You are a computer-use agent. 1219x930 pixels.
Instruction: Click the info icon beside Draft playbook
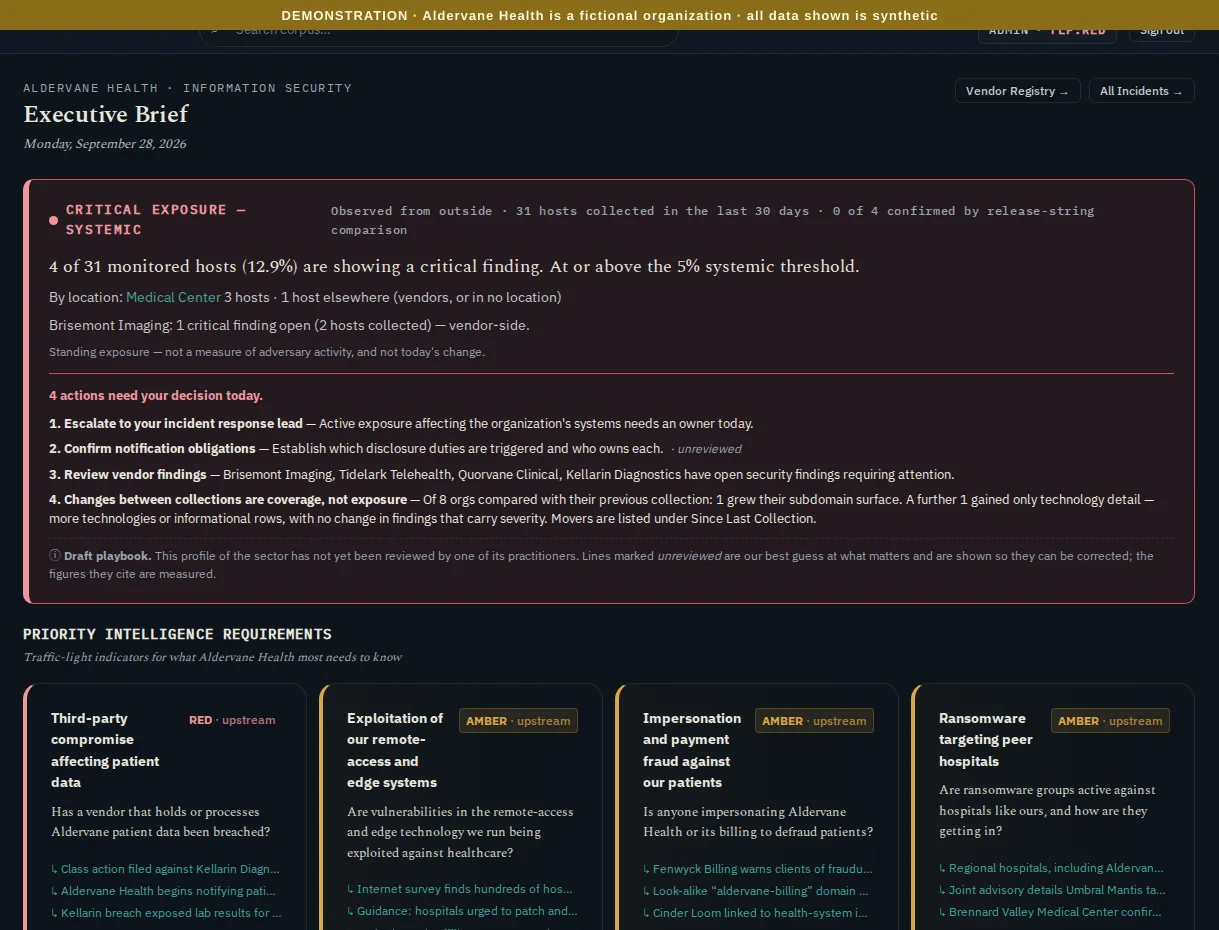click(x=55, y=556)
